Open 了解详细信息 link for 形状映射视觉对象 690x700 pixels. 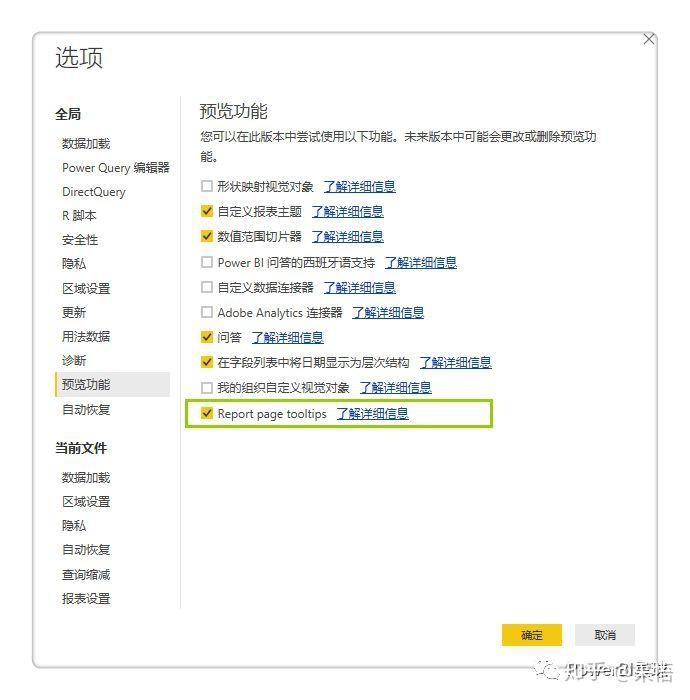click(359, 186)
